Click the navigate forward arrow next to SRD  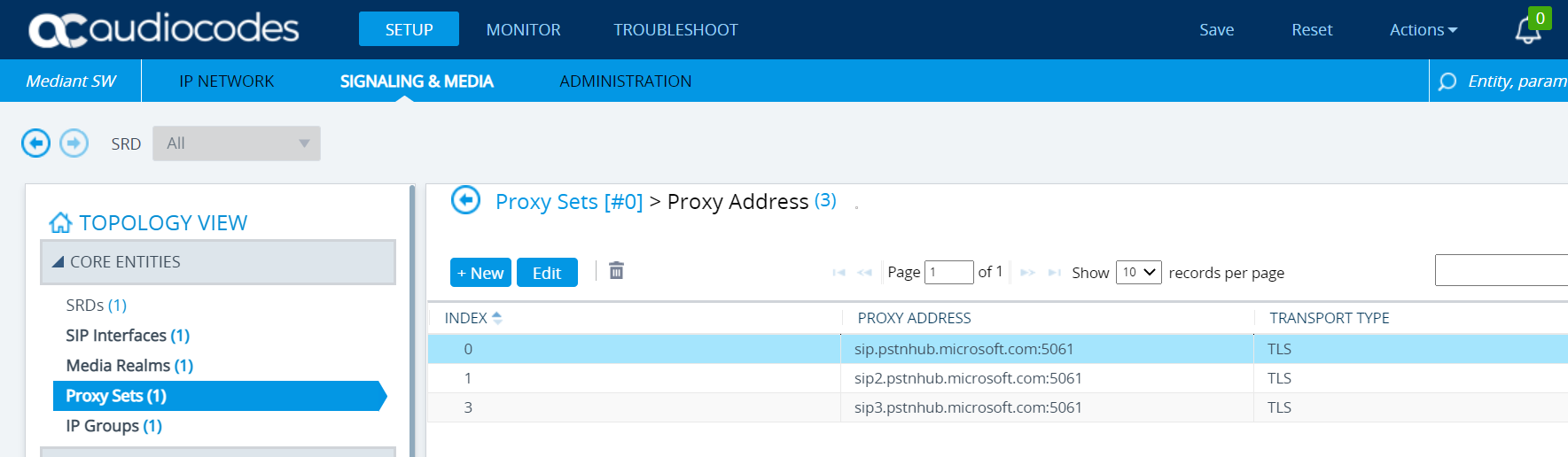(74, 143)
